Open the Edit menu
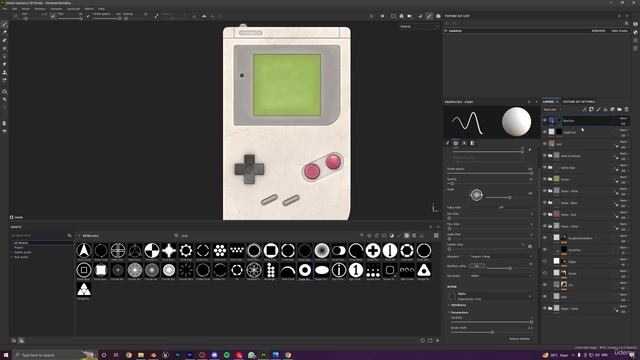The image size is (640, 360). click(x=15, y=9)
